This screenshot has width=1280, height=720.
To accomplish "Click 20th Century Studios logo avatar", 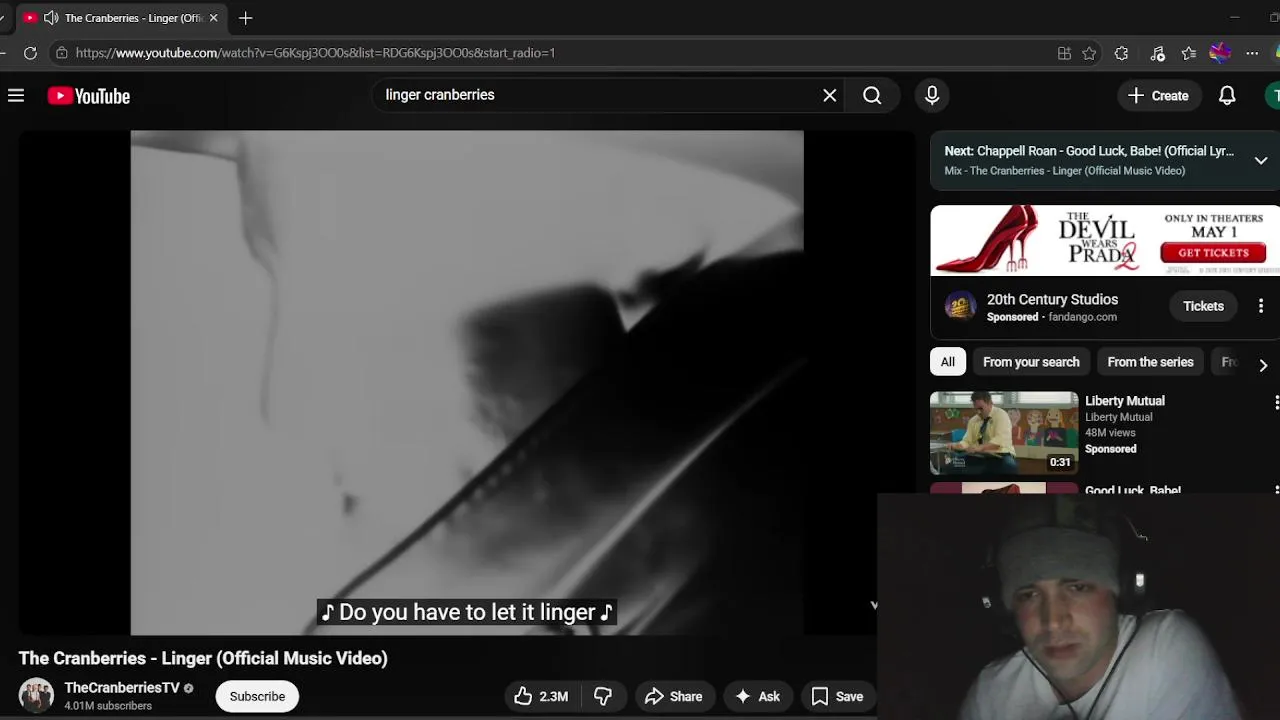I will coord(960,306).
